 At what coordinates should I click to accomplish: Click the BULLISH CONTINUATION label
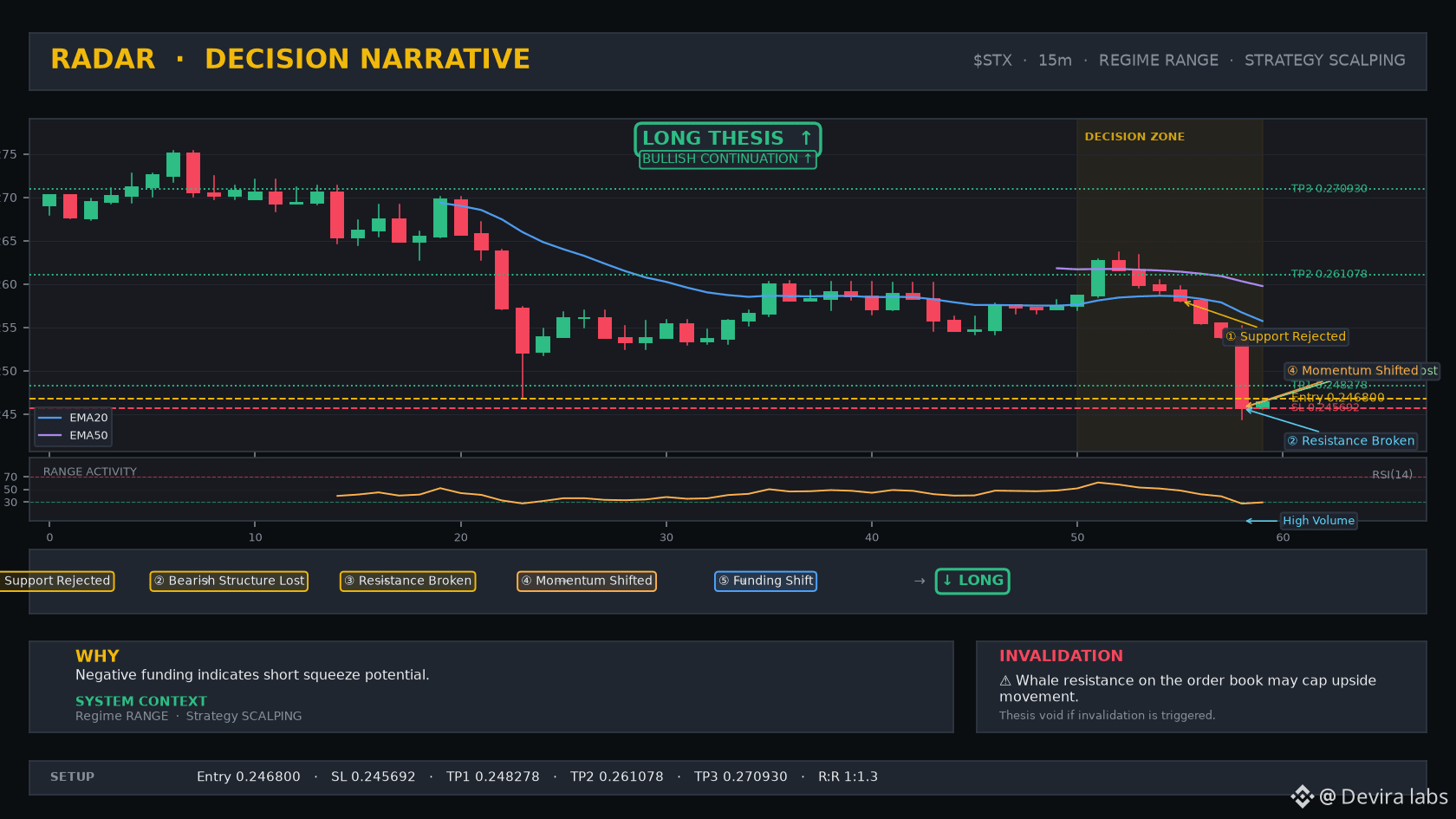coord(727,159)
